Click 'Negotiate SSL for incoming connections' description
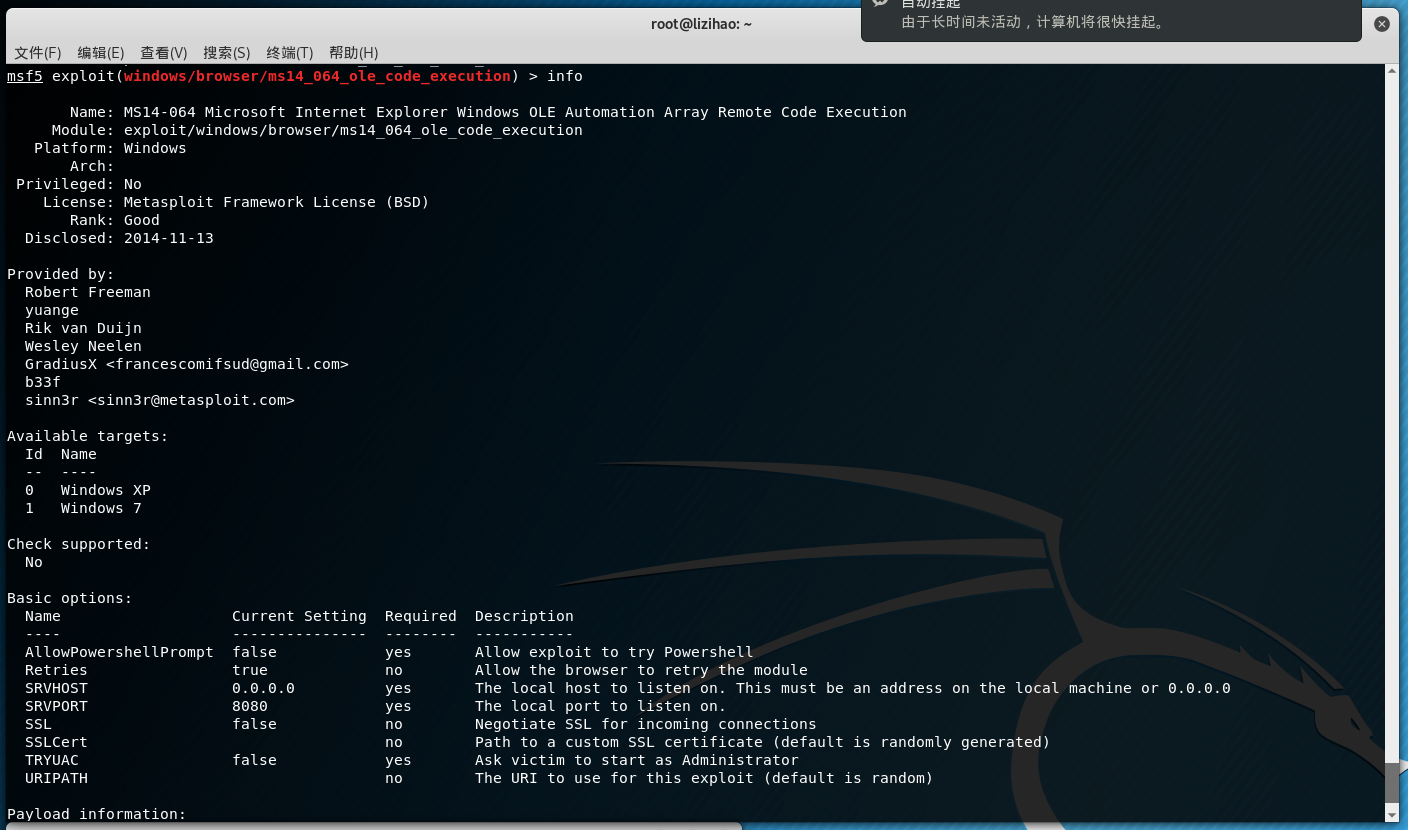The height and width of the screenshot is (830, 1408). [646, 724]
